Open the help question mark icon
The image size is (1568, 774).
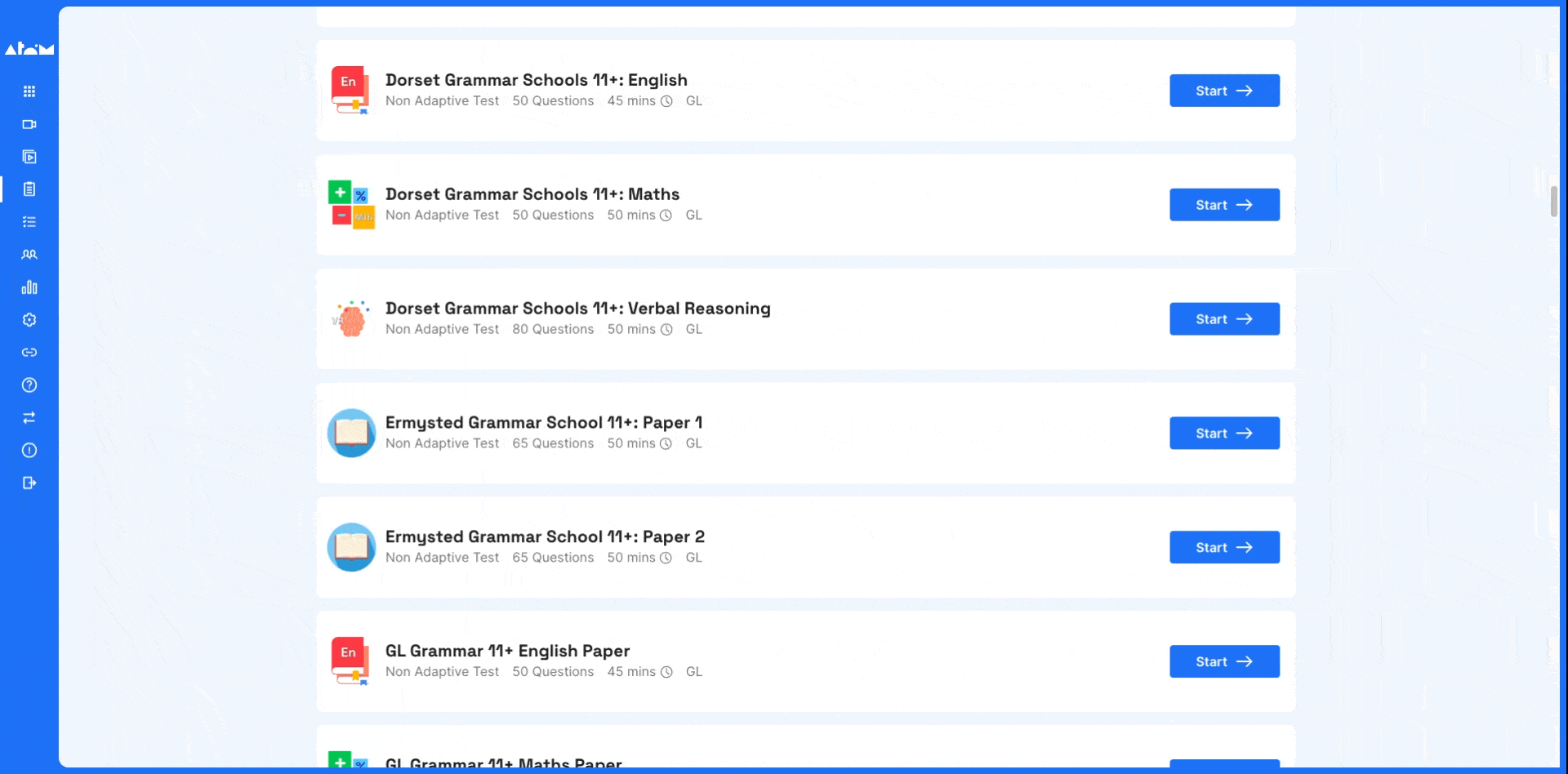[29, 385]
